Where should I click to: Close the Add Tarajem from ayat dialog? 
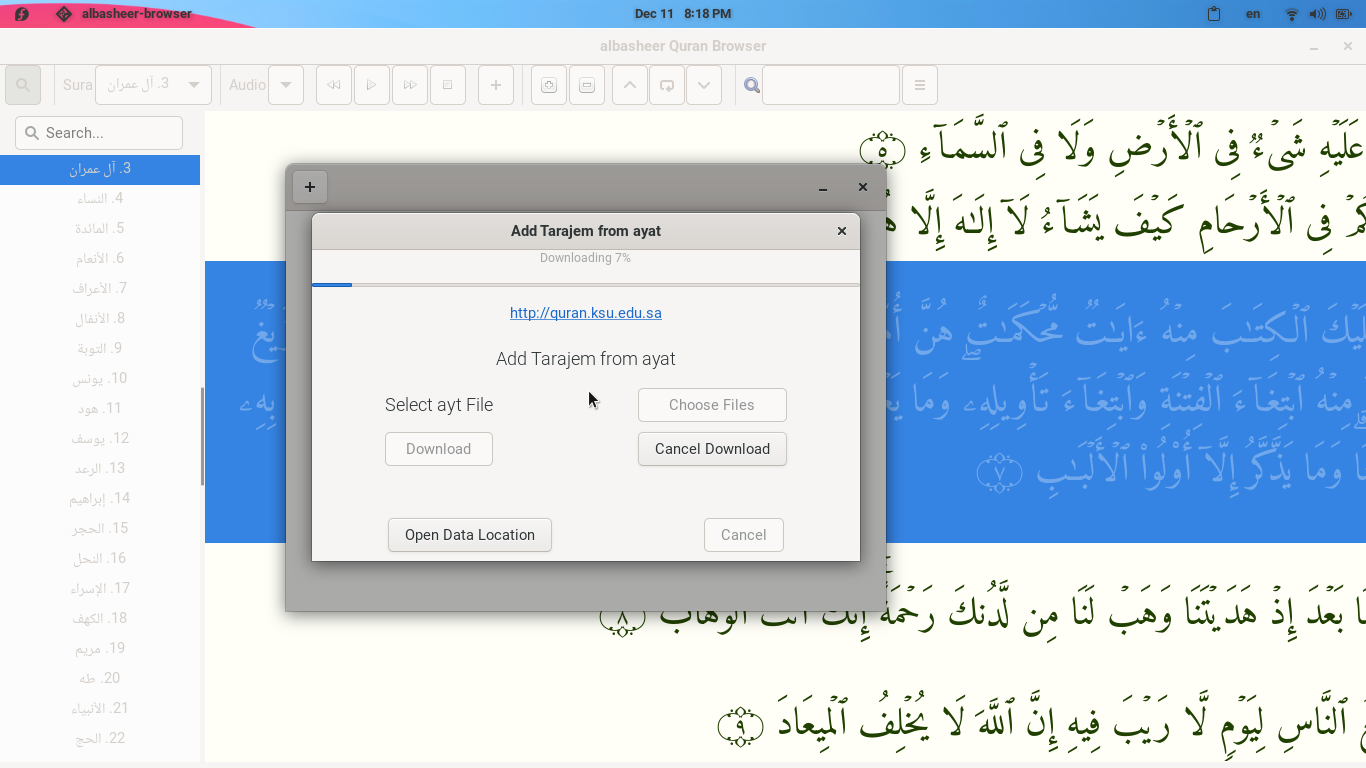point(842,231)
